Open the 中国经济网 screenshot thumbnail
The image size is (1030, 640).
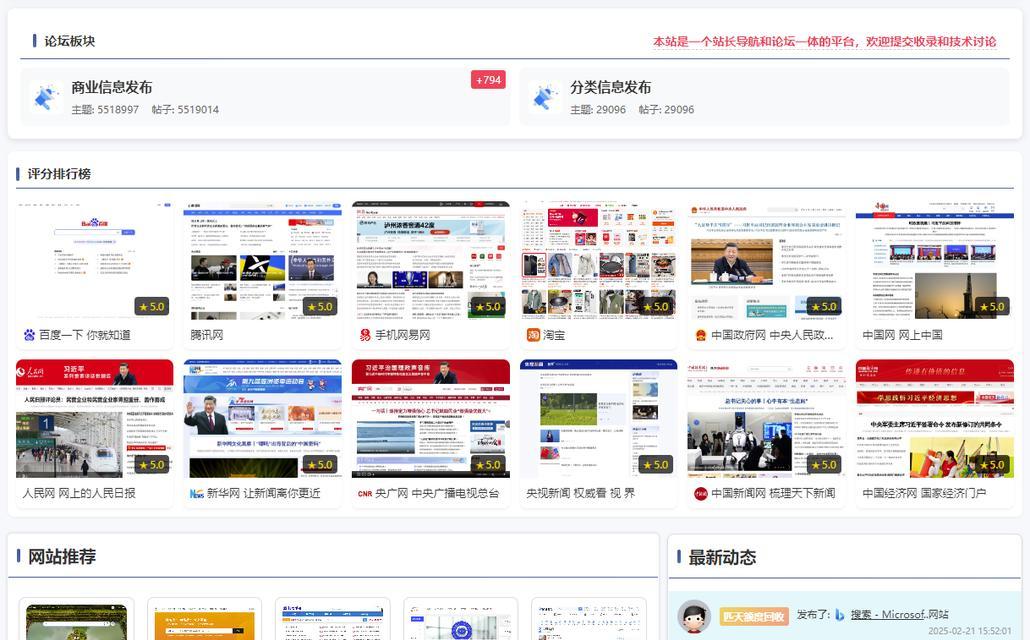click(x=935, y=419)
